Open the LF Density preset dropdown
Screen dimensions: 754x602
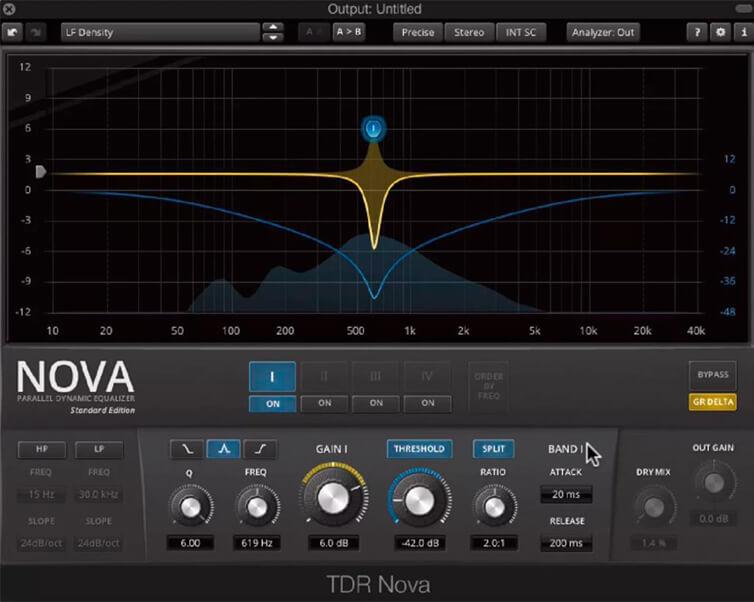point(160,32)
